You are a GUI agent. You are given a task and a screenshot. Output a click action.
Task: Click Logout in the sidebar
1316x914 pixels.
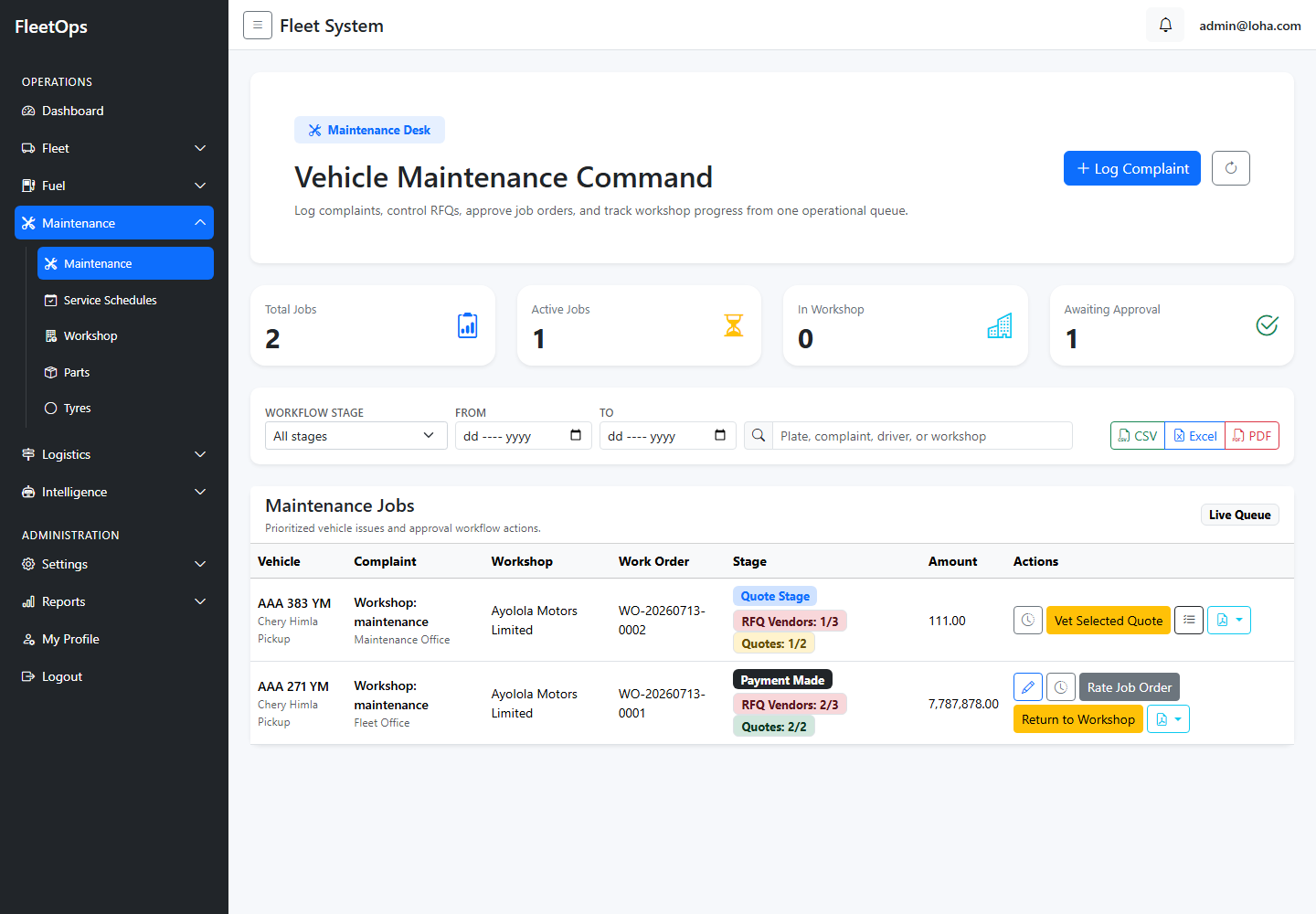coord(114,676)
